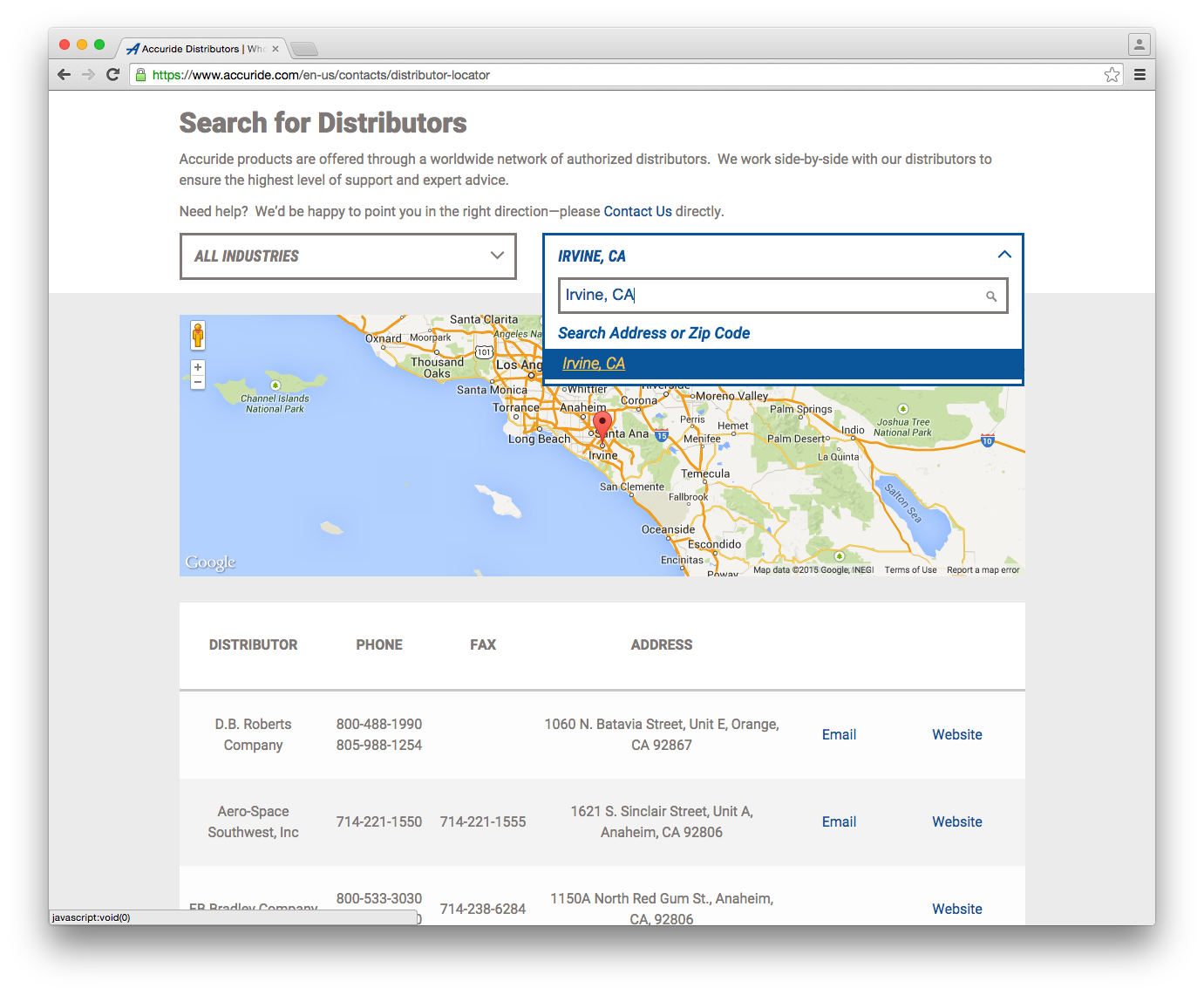Email D.B. Roberts Company
Viewport: 1204px width, 995px height.
(x=838, y=734)
